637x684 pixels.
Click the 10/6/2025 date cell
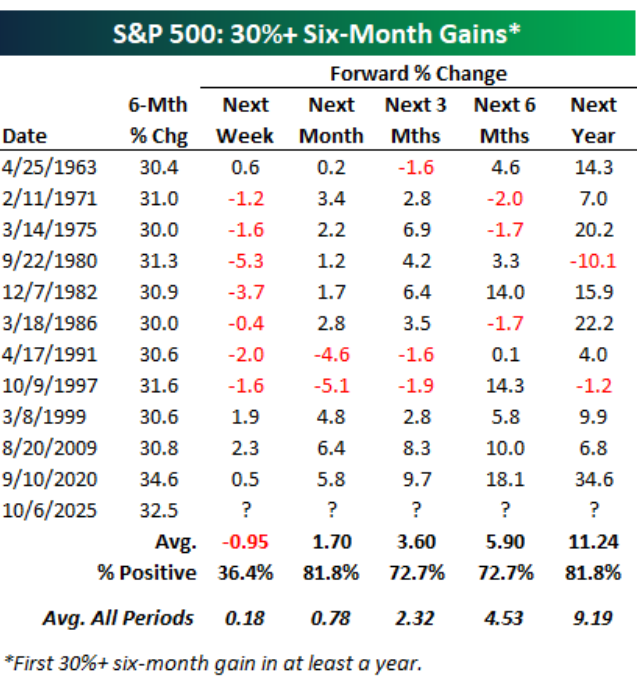(x=50, y=514)
